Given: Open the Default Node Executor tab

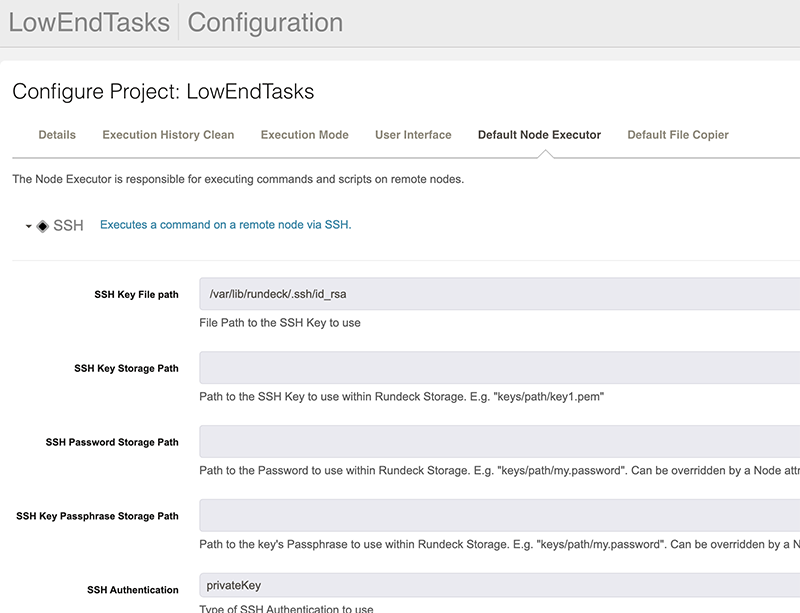Looking at the screenshot, I should coord(539,135).
